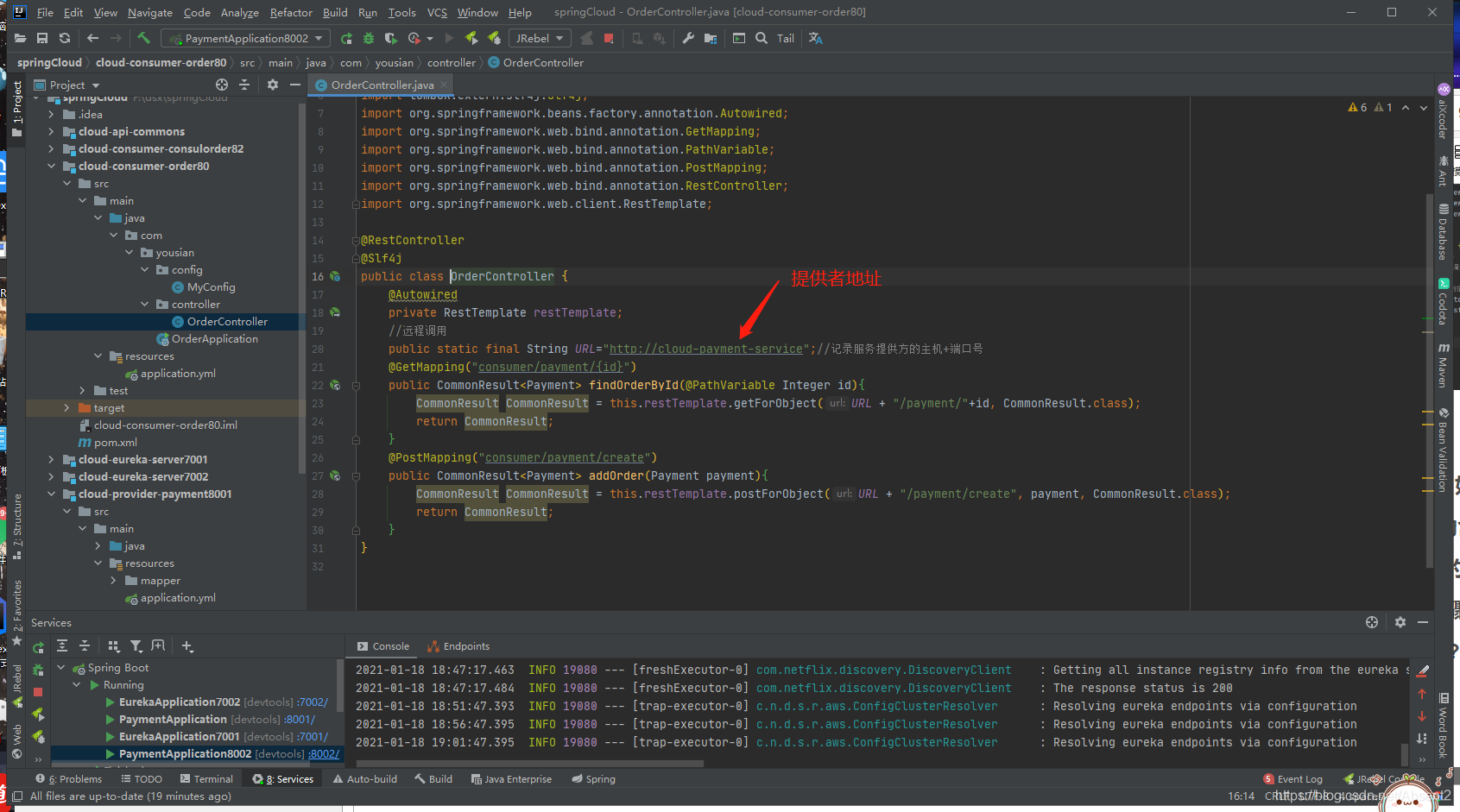
Task: Collapse the Spring Boot node in Services
Action: point(61,667)
